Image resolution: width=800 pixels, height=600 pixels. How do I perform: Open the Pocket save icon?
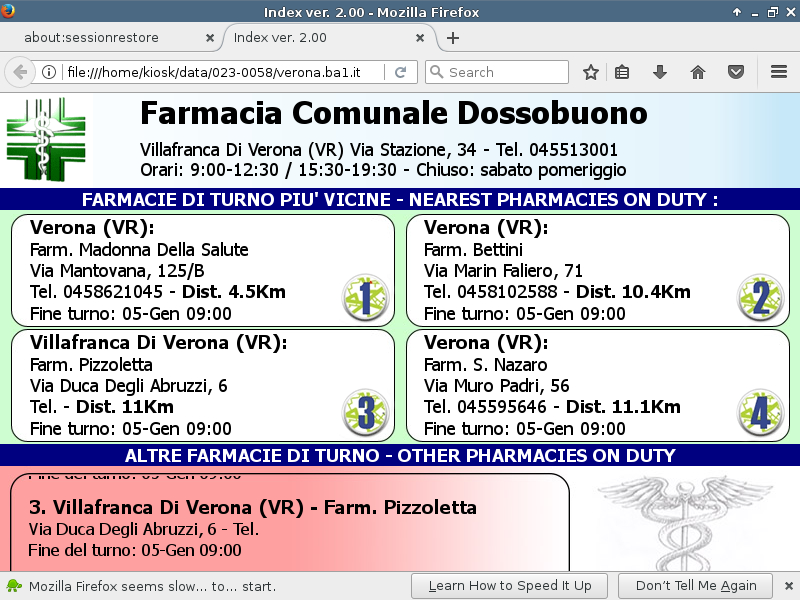coord(736,72)
